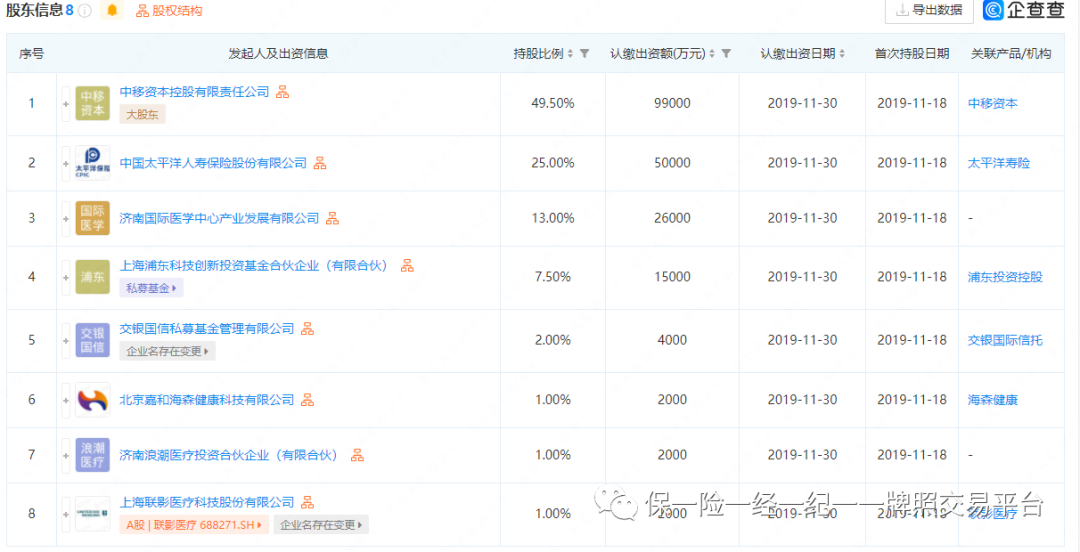Open the 认缴出资额 filter funnel
The height and width of the screenshot is (552, 1080).
726,53
